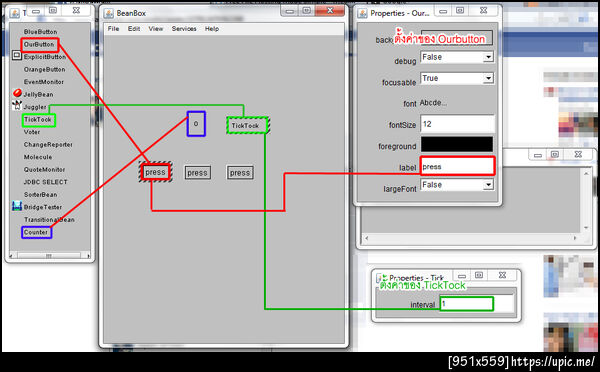This screenshot has width=600, height=372.
Task: Open the black foreground color swatch
Action: pyautogui.click(x=457, y=145)
